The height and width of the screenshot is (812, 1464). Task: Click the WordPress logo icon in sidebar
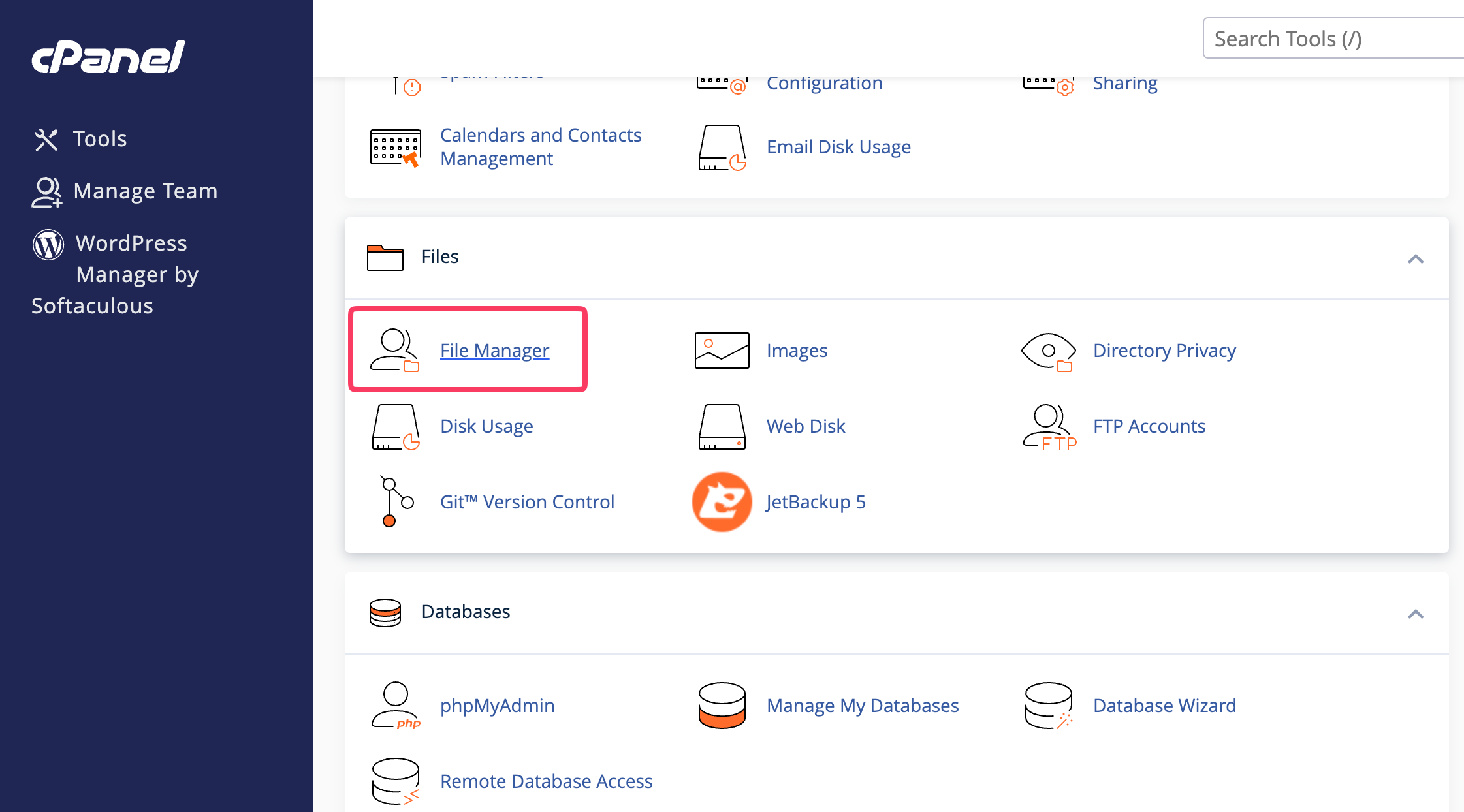[x=48, y=244]
